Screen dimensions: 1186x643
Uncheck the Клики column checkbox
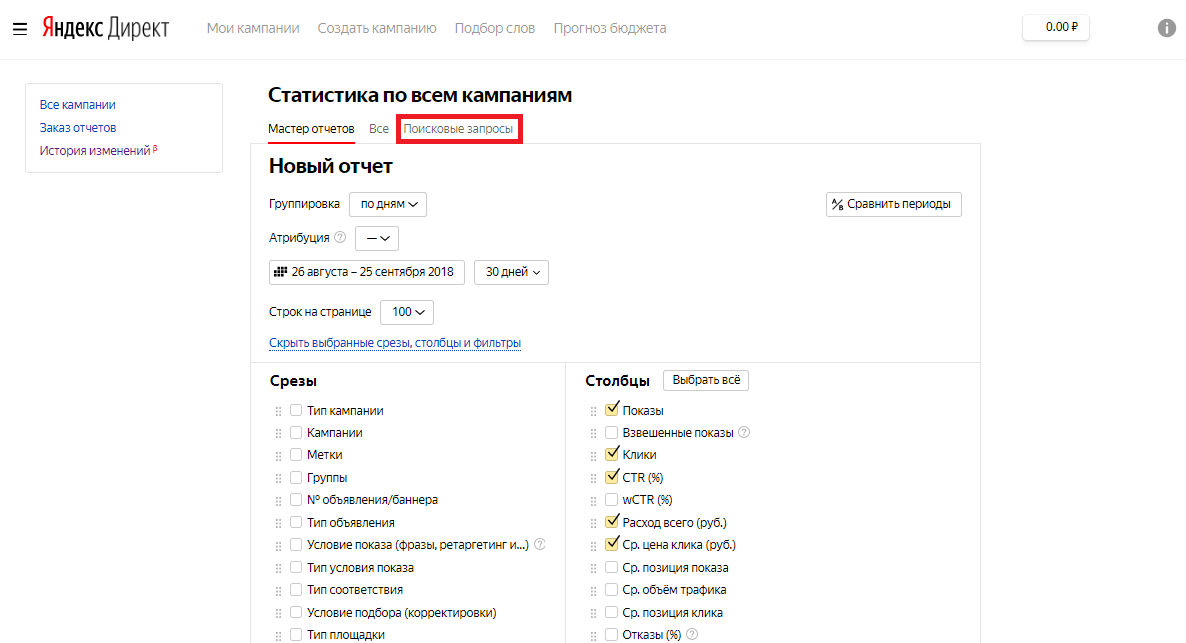611,454
